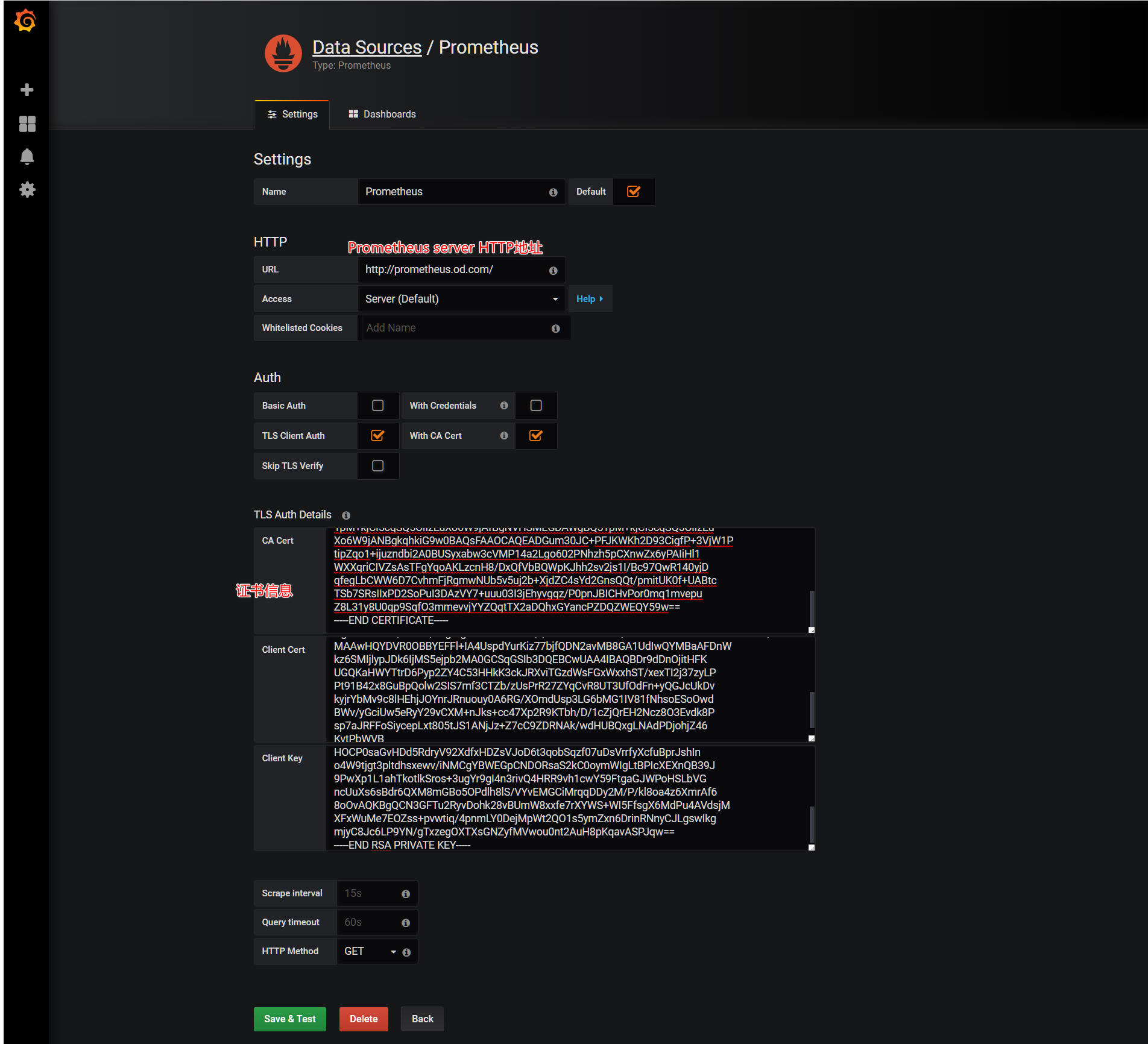Screen dimensions: 1148x1044
Task: Show info tooltip for Query timeout
Action: point(406,923)
